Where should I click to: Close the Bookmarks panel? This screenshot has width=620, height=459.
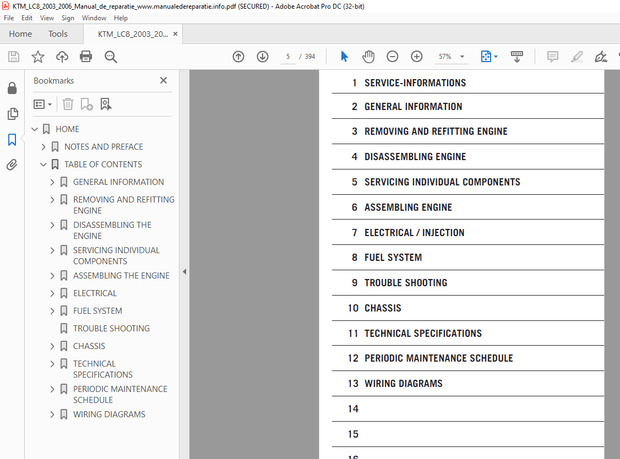pos(163,80)
